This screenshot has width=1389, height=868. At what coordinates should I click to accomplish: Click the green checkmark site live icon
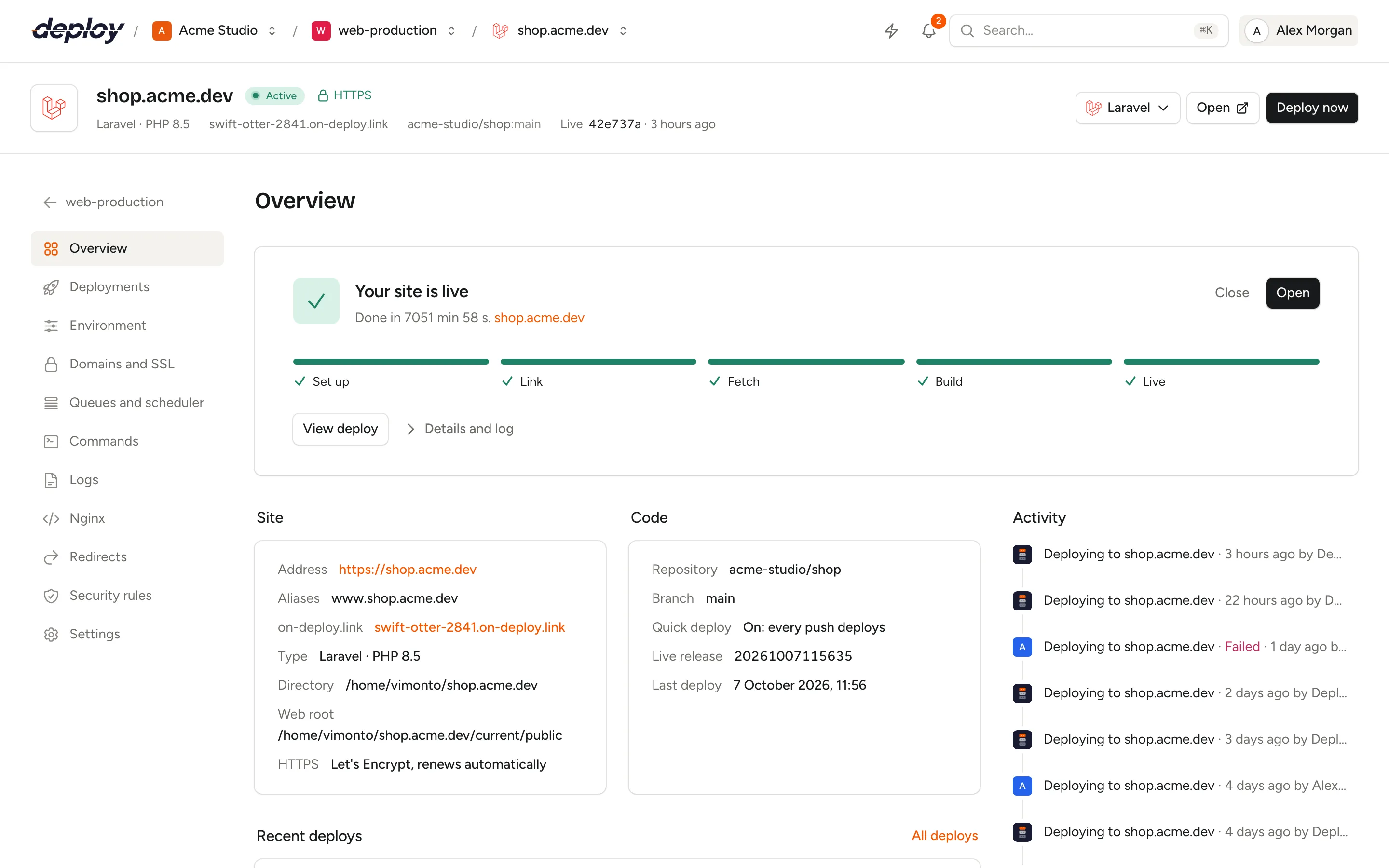pyautogui.click(x=316, y=301)
